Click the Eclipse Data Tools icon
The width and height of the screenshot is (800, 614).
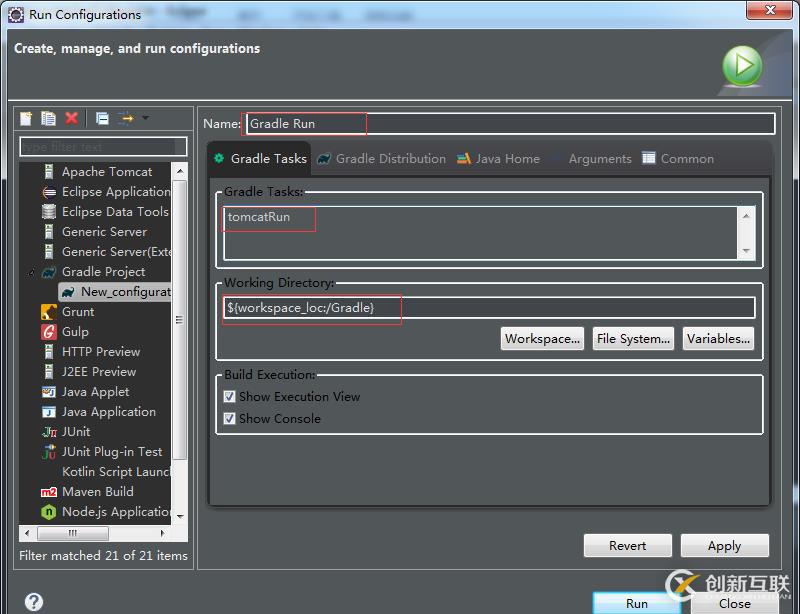(x=49, y=211)
